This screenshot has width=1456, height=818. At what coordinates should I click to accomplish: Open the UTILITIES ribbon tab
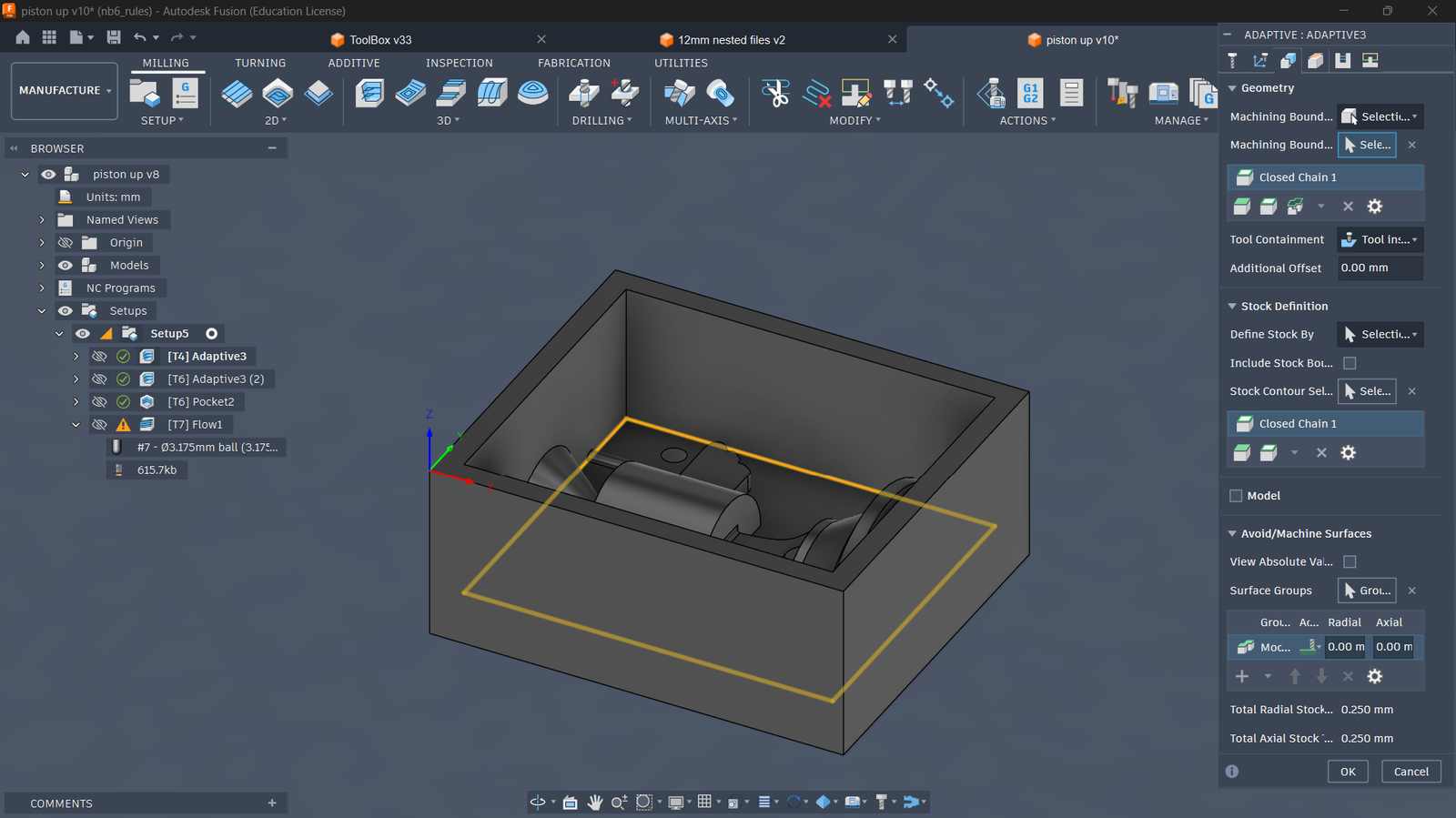(681, 63)
